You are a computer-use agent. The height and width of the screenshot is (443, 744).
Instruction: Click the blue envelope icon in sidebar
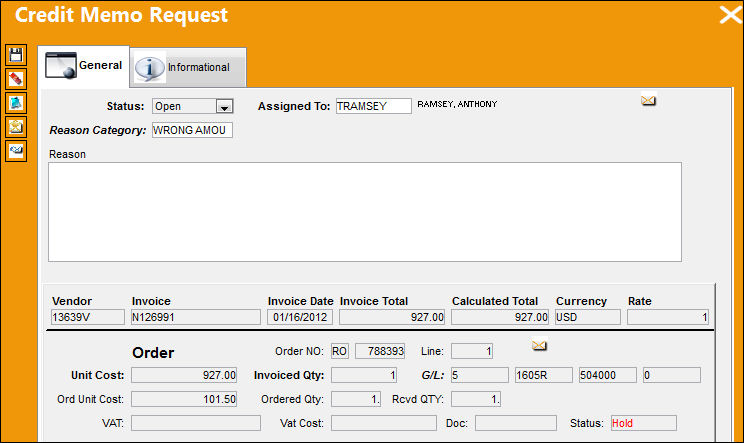16,151
